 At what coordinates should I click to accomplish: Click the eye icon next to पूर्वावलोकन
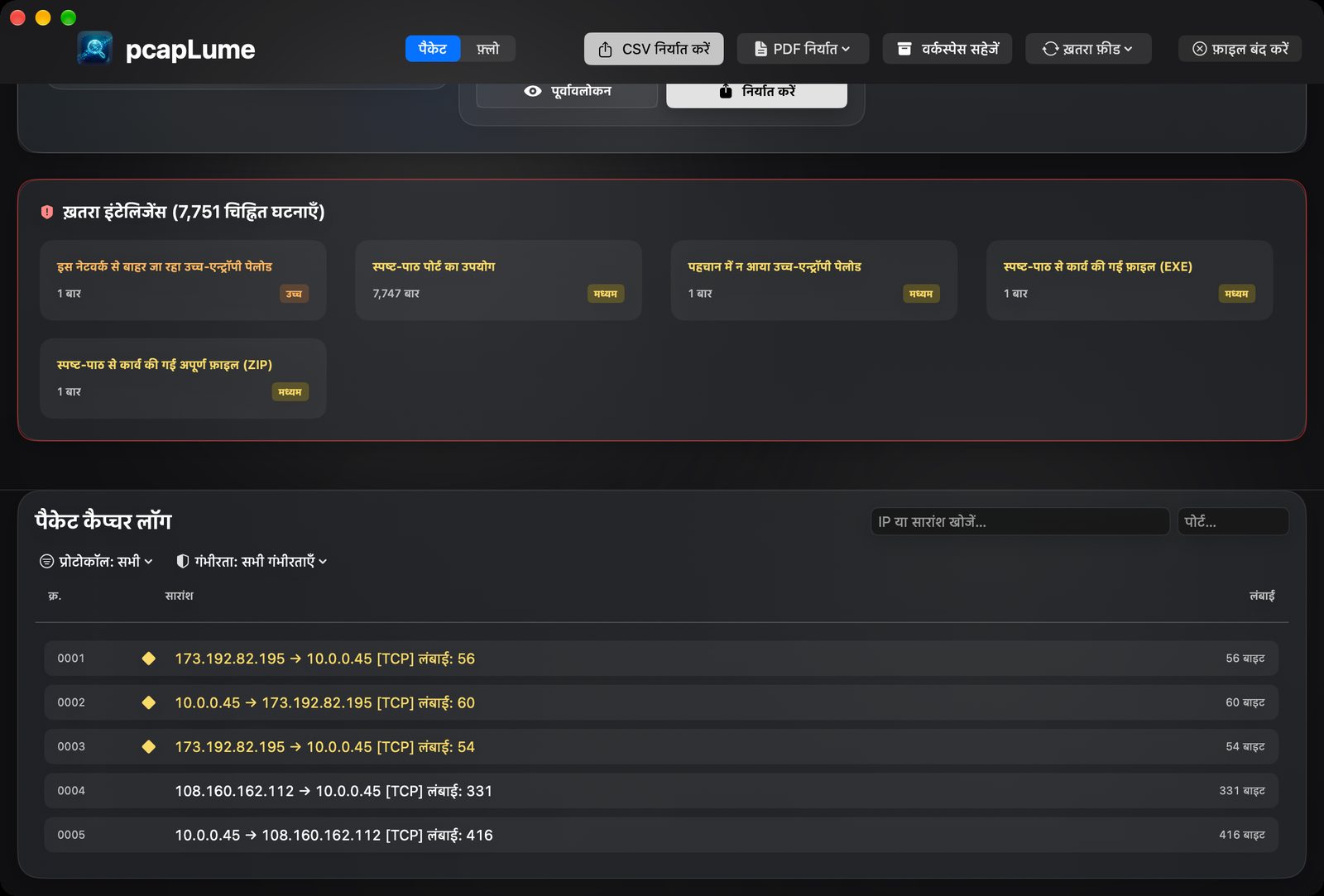click(x=533, y=91)
